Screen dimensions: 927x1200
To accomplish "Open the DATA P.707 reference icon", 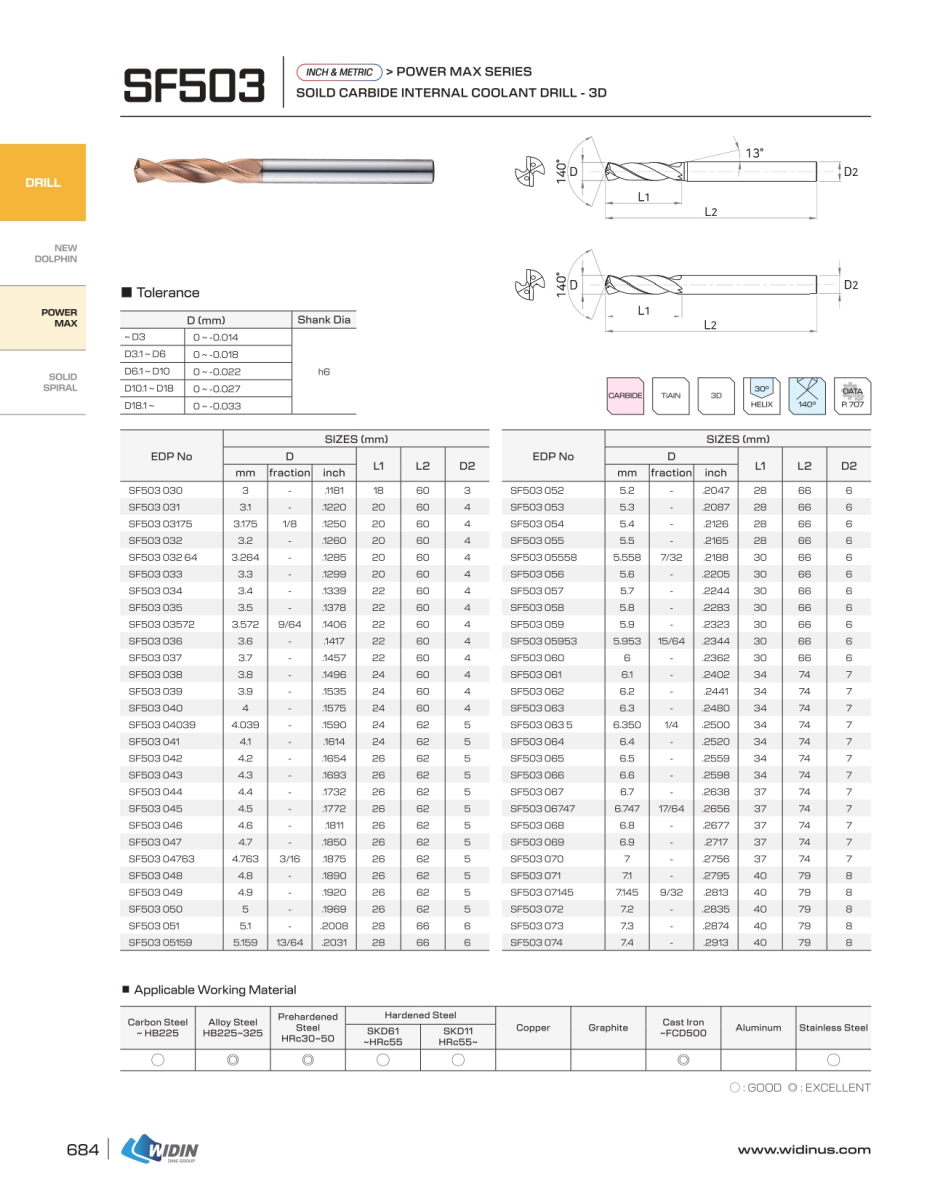I will pyautogui.click(x=852, y=396).
